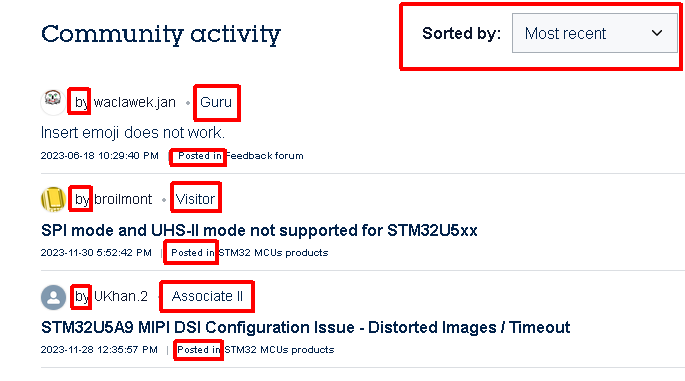Select the Visitor rank label
This screenshot has width=685, height=381.
(x=195, y=199)
